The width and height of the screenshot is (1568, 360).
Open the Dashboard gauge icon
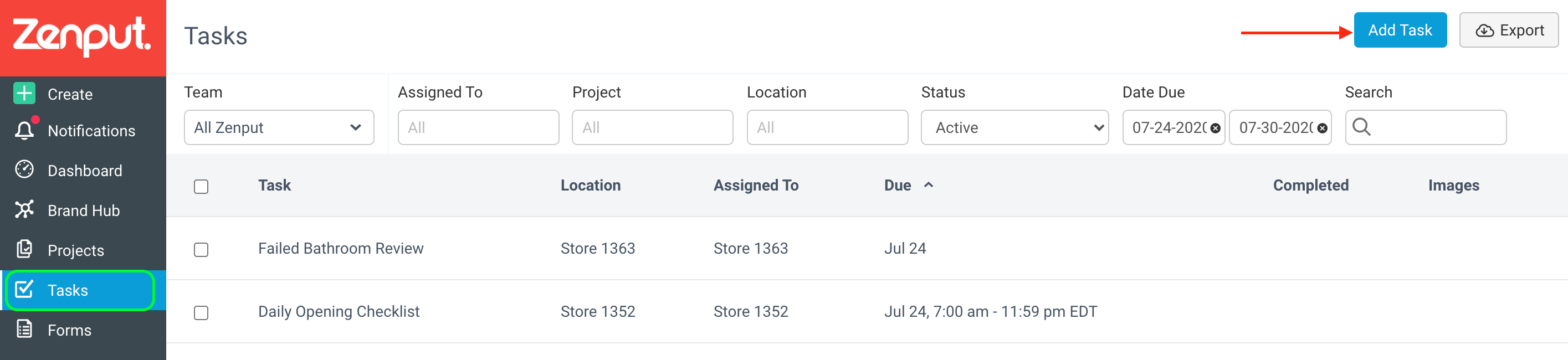24,169
